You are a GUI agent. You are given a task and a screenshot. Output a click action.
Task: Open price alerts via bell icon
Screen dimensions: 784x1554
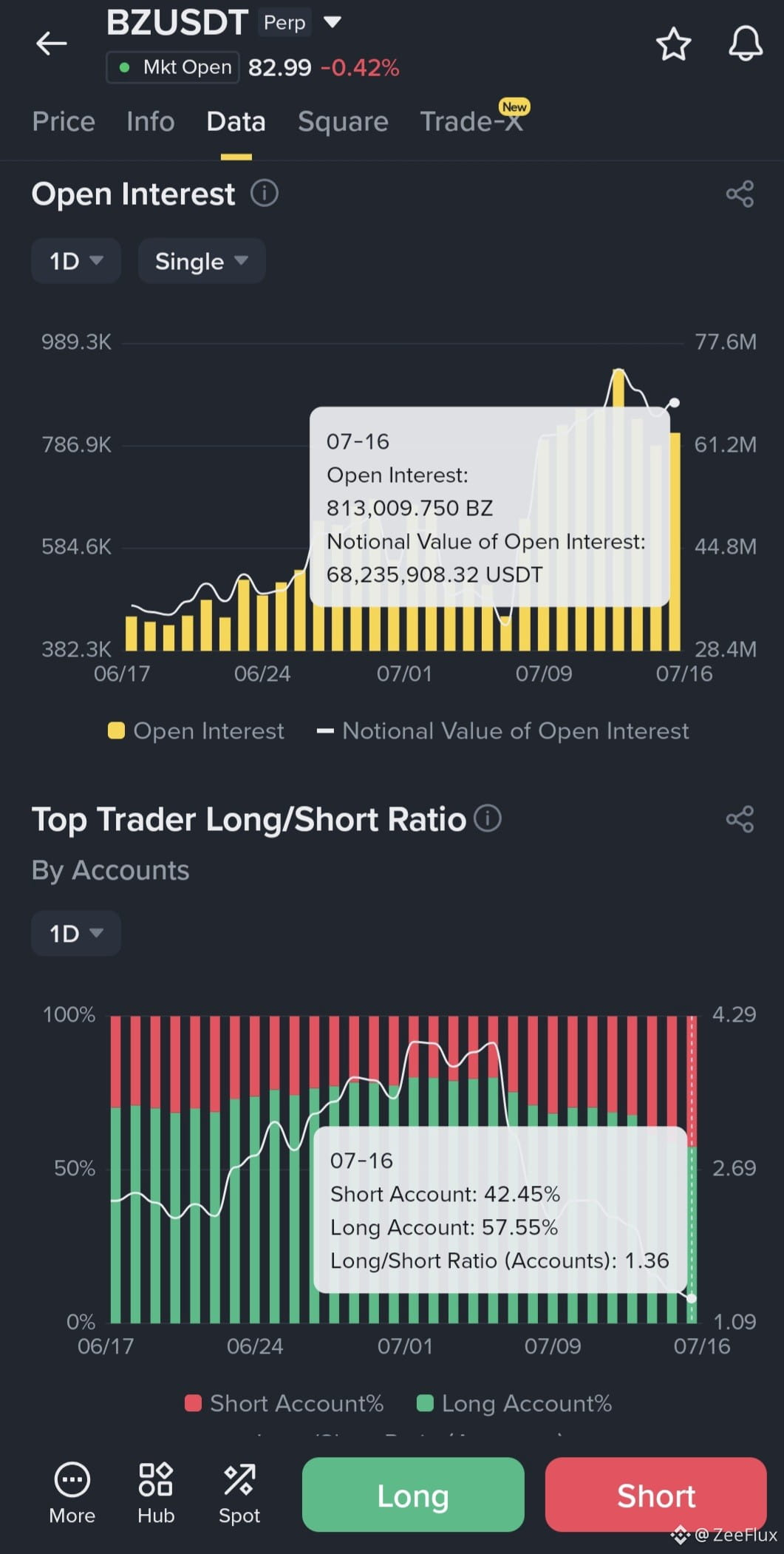745,44
